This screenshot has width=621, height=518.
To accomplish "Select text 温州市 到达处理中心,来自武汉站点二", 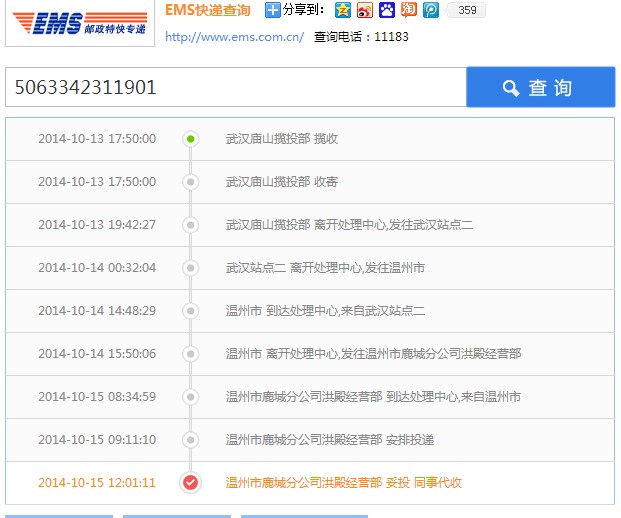I will coord(325,311).
